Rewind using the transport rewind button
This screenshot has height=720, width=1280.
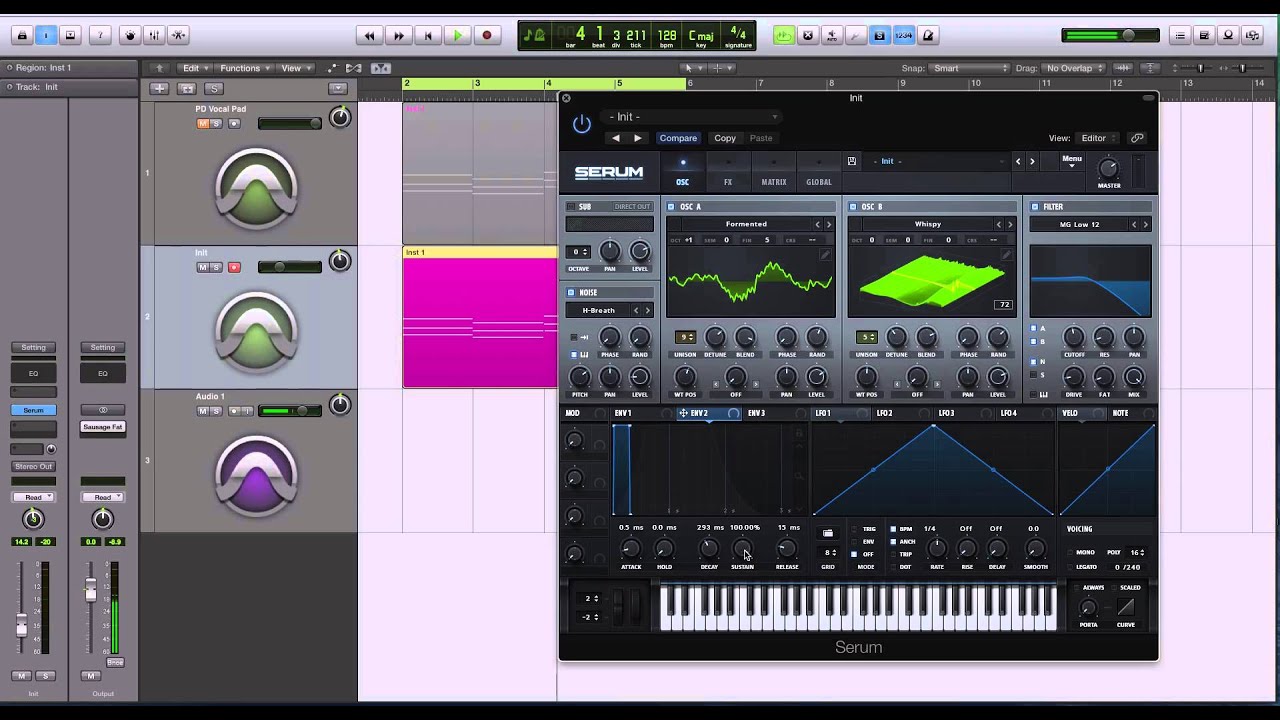click(369, 36)
